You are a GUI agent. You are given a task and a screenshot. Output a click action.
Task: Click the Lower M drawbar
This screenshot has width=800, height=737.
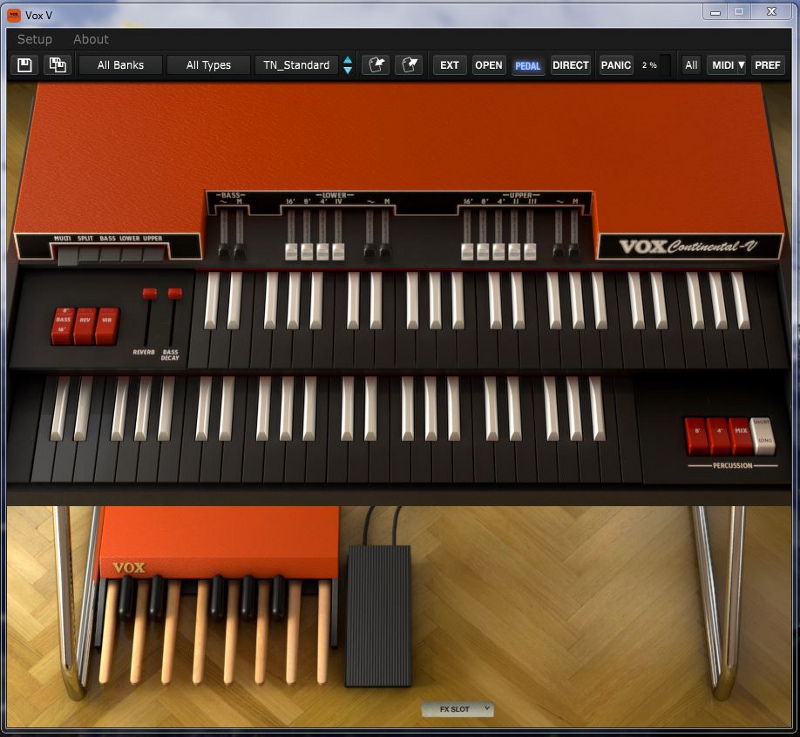tap(385, 251)
